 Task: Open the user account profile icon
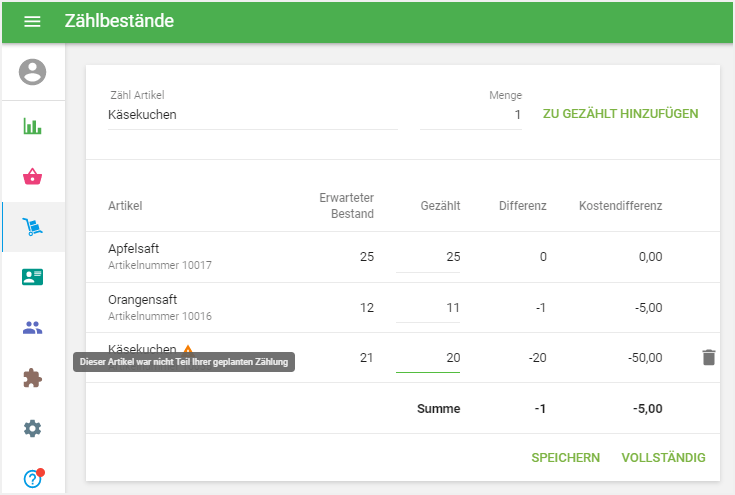pos(33,72)
